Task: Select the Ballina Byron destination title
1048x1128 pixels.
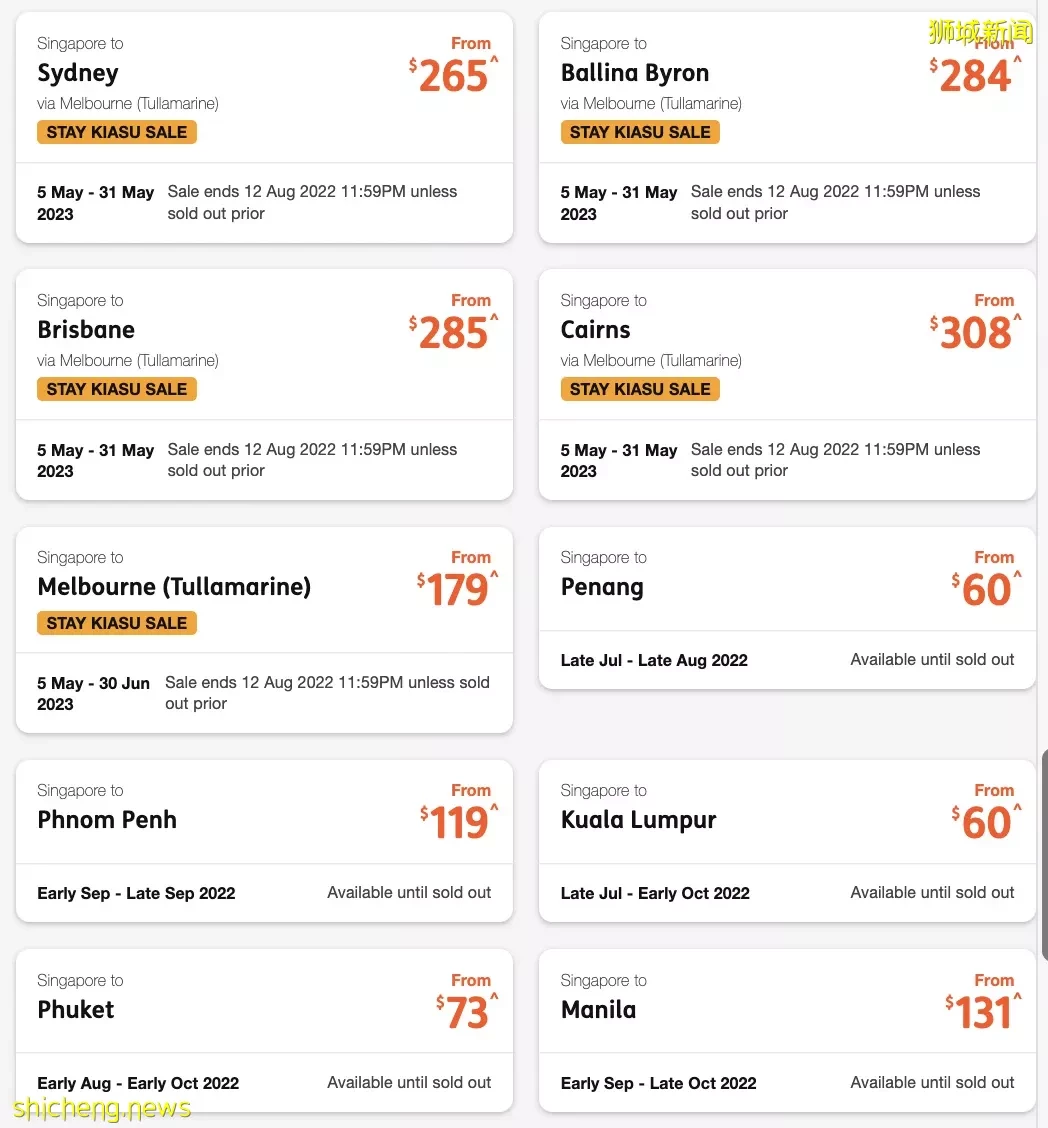Action: click(634, 73)
